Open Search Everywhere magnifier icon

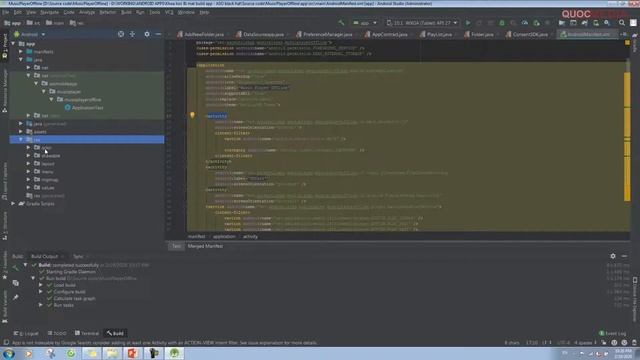tap(622, 23)
